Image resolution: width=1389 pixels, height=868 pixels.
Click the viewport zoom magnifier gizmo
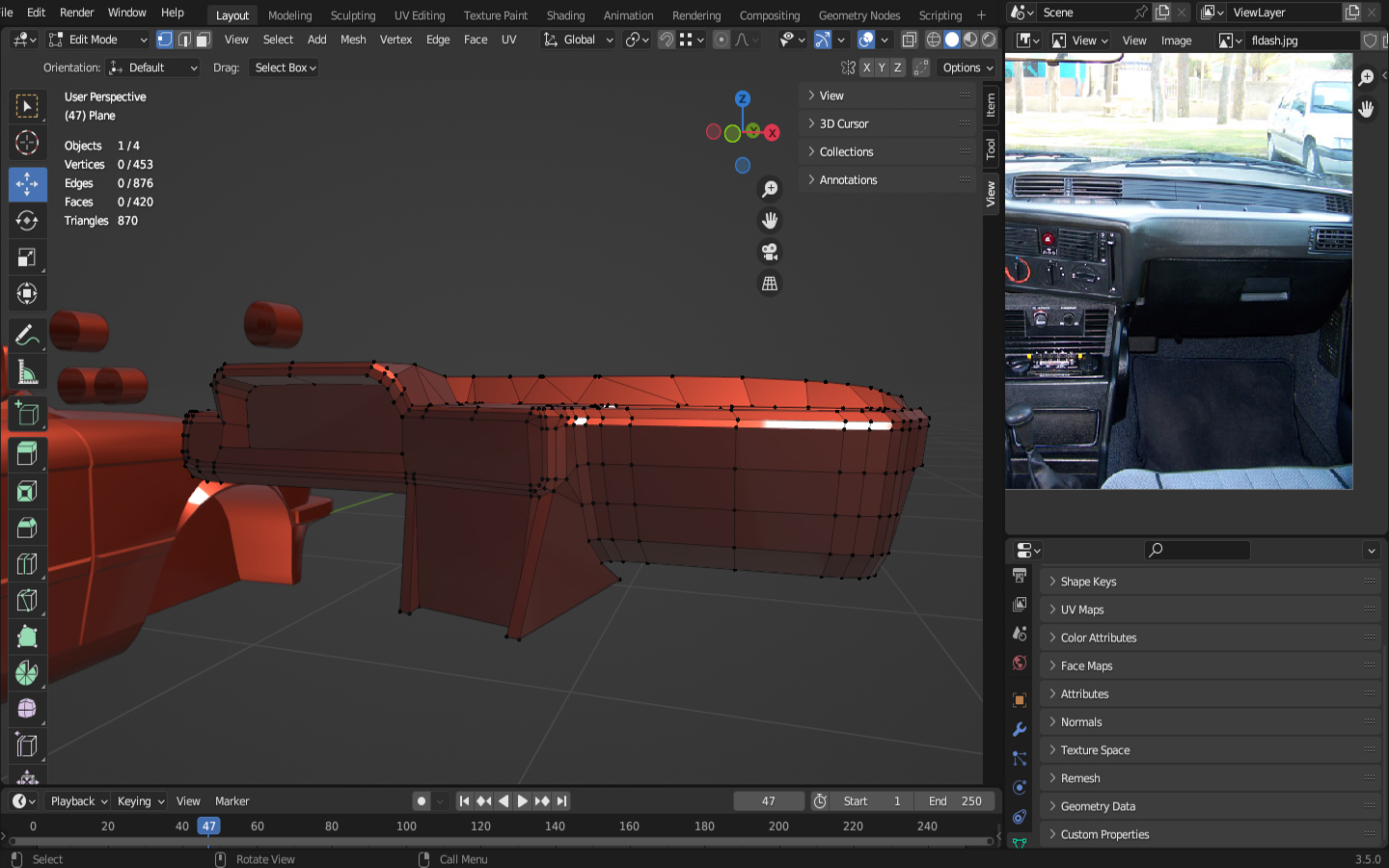pyautogui.click(x=770, y=189)
